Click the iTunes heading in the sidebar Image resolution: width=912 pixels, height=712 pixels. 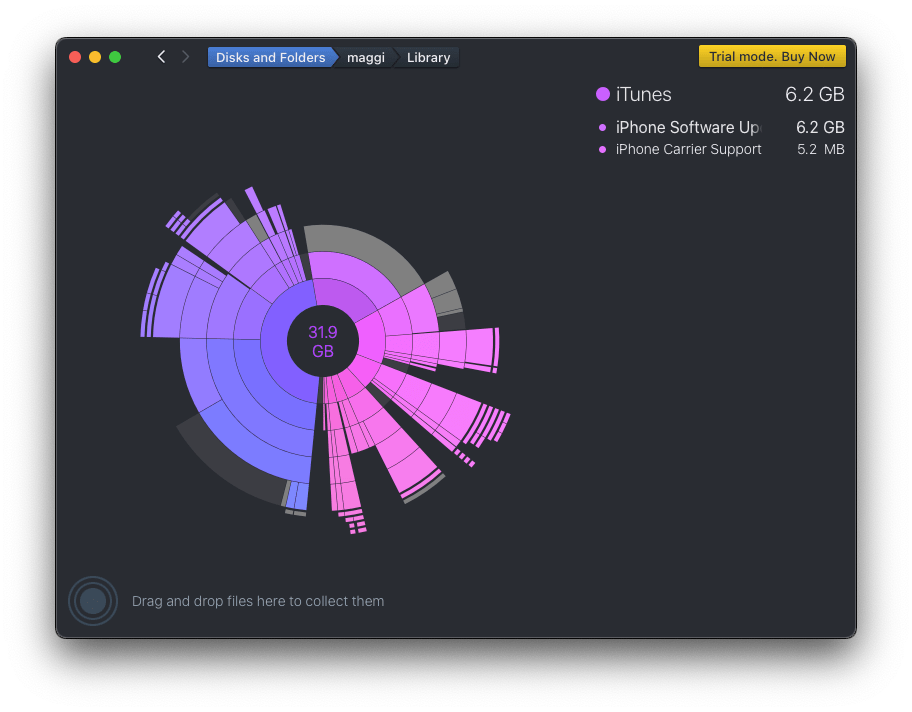[x=644, y=95]
